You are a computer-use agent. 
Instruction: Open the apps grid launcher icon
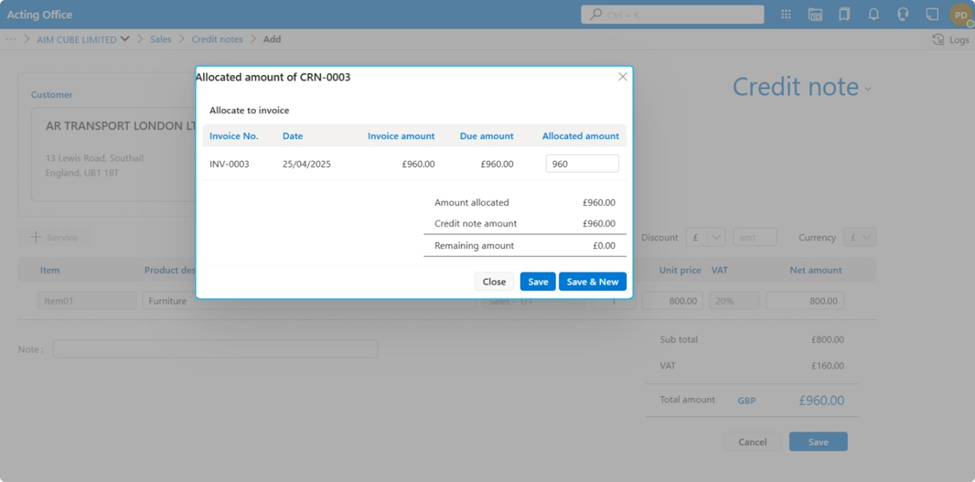click(x=786, y=15)
